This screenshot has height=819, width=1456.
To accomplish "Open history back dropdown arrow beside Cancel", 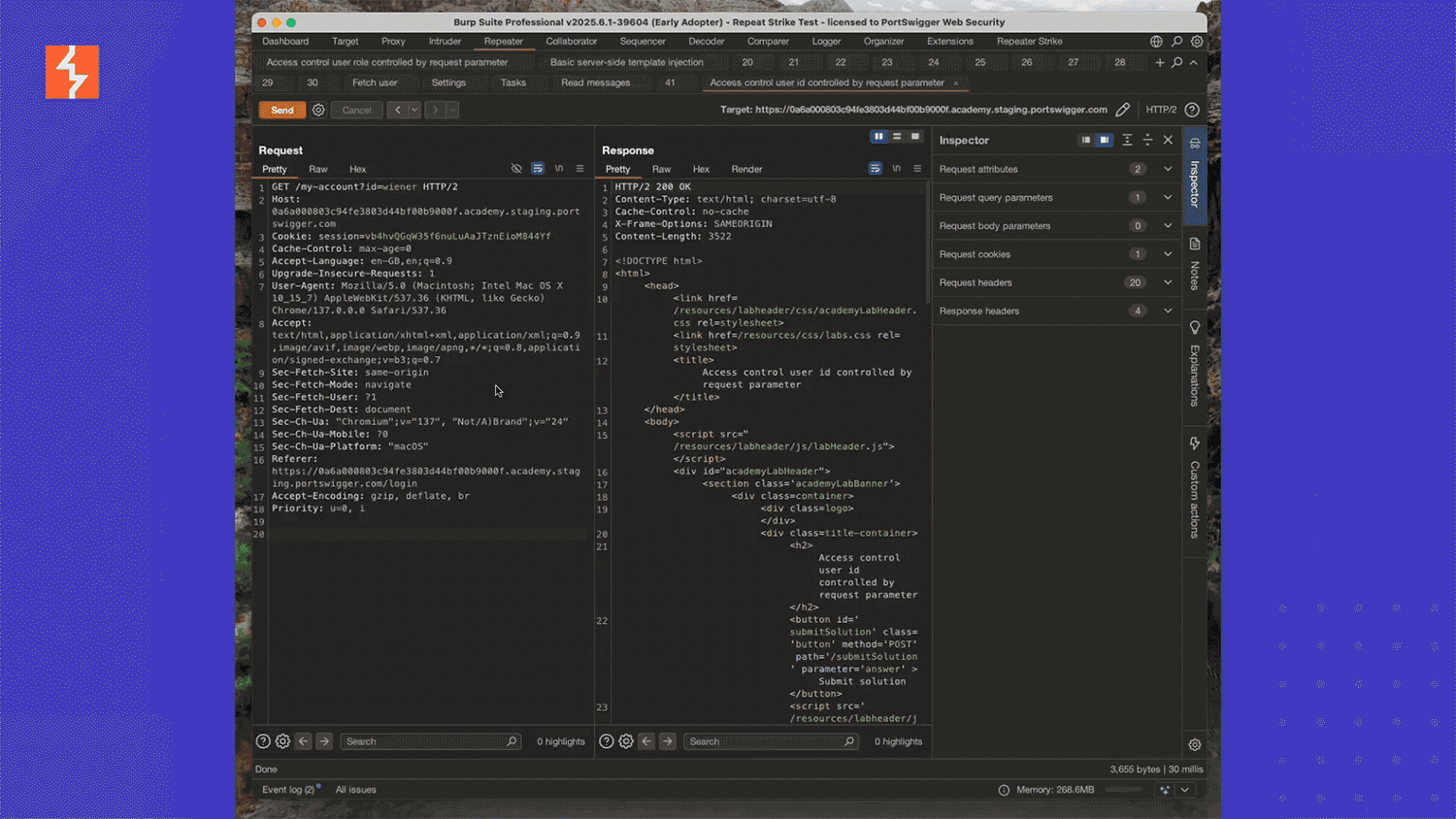I will pyautogui.click(x=414, y=110).
